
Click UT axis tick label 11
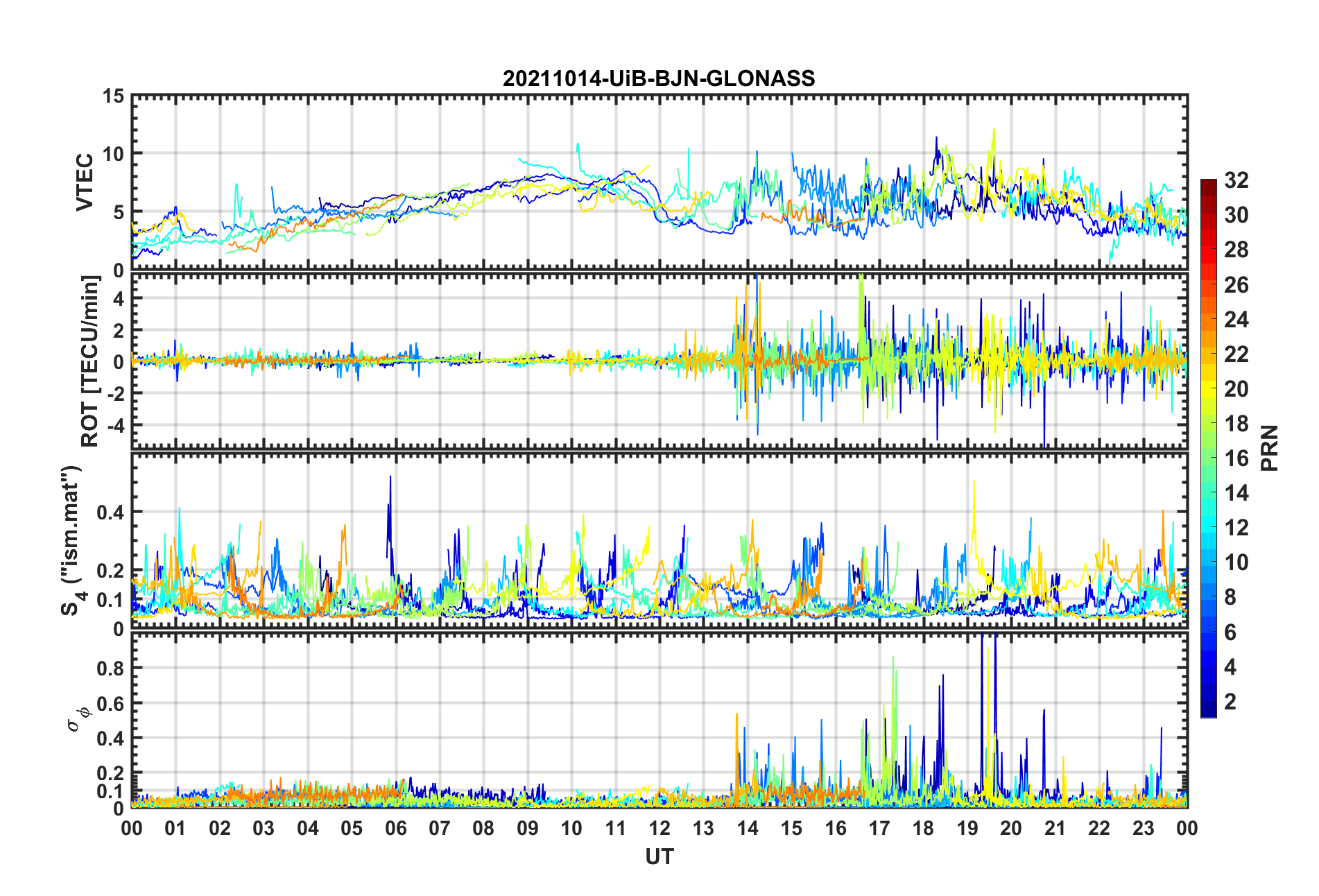coord(616,829)
